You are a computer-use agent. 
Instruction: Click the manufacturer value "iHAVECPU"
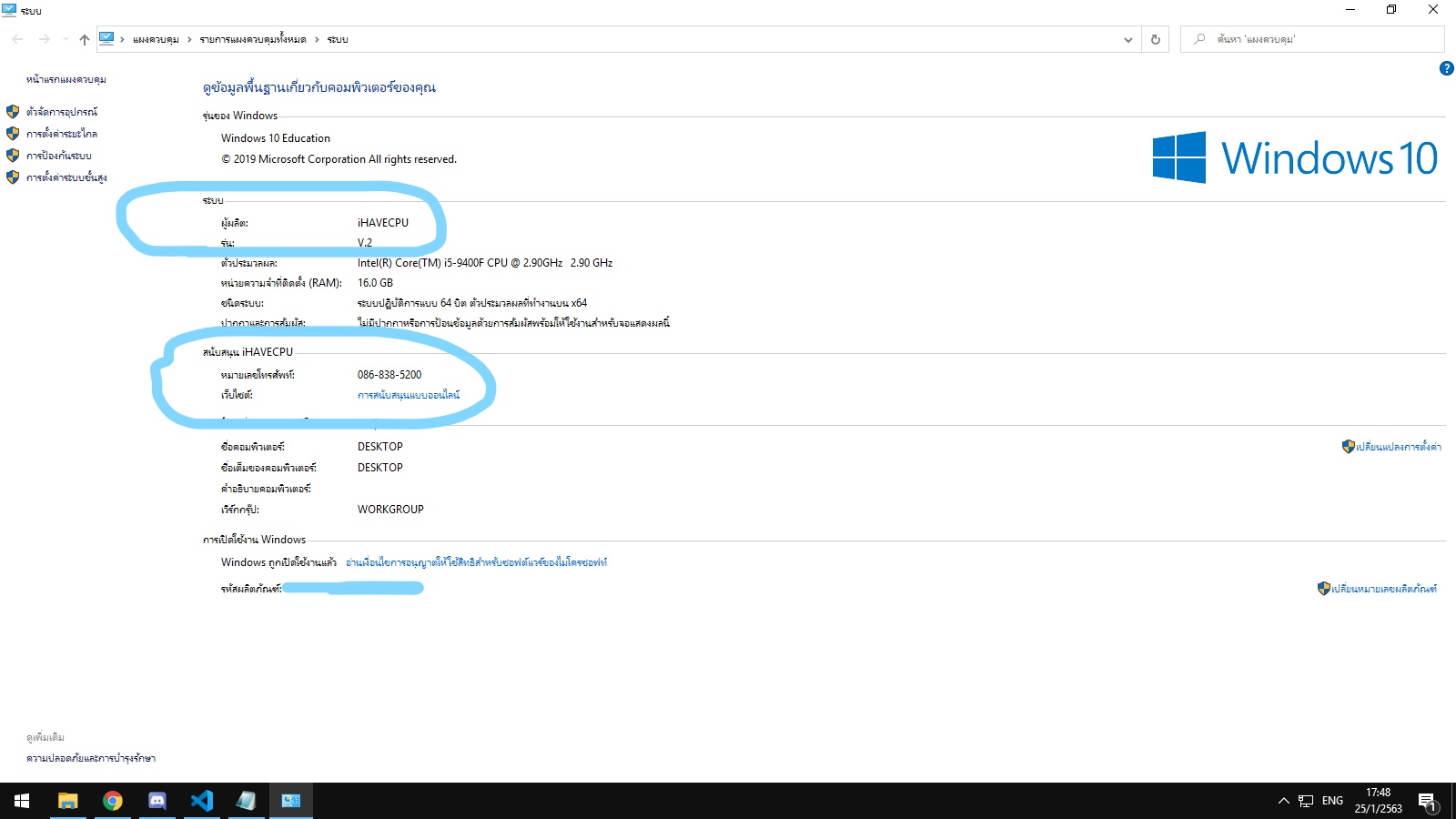(383, 223)
